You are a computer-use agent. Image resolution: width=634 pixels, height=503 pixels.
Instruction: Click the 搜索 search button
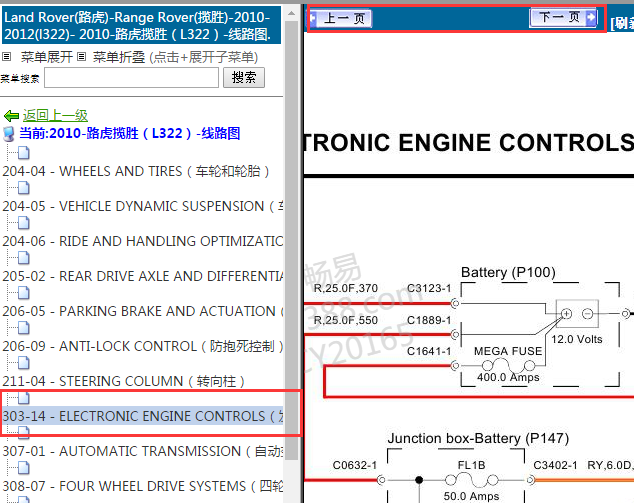tap(244, 77)
